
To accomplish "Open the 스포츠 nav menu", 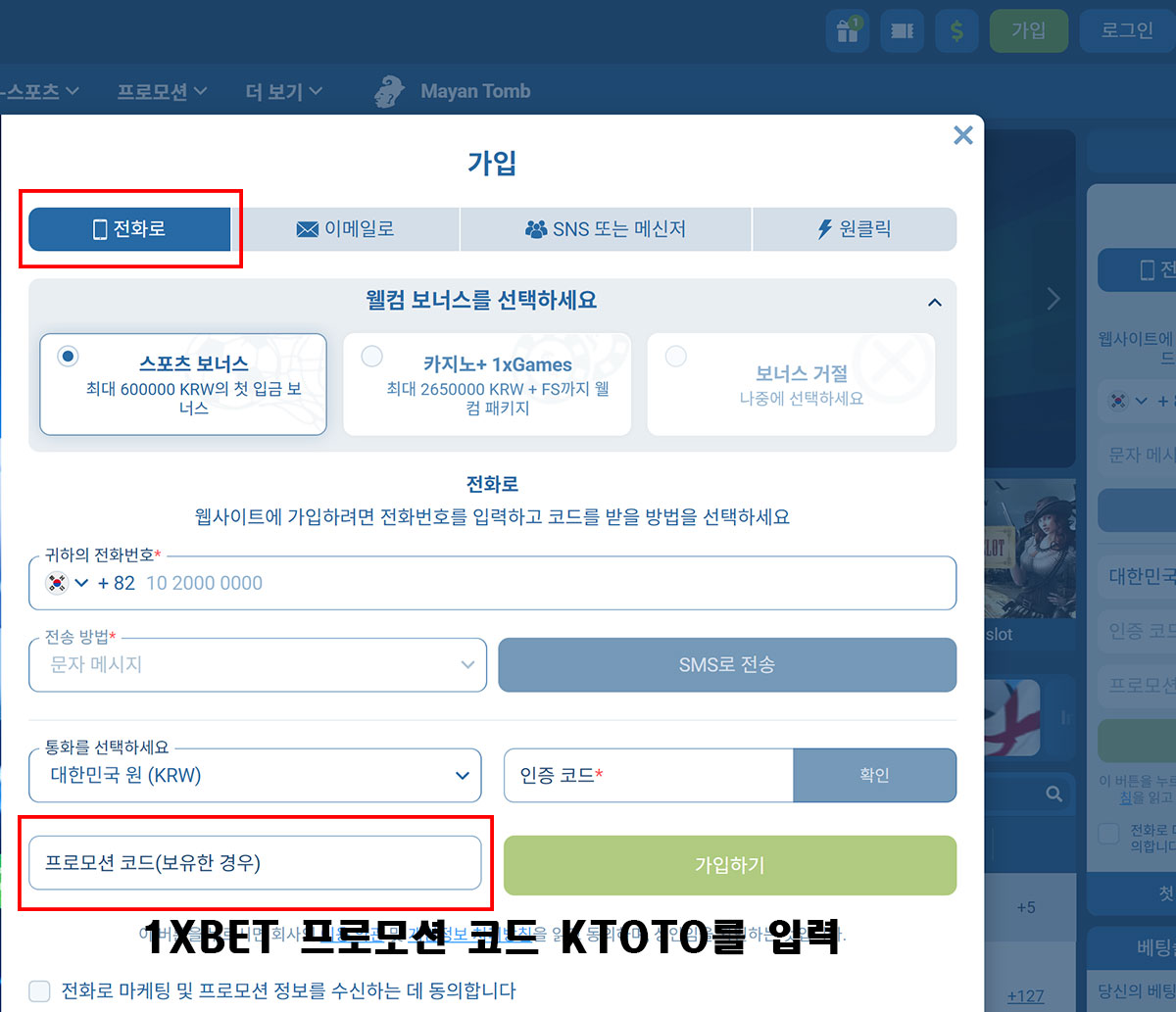I will click(40, 91).
